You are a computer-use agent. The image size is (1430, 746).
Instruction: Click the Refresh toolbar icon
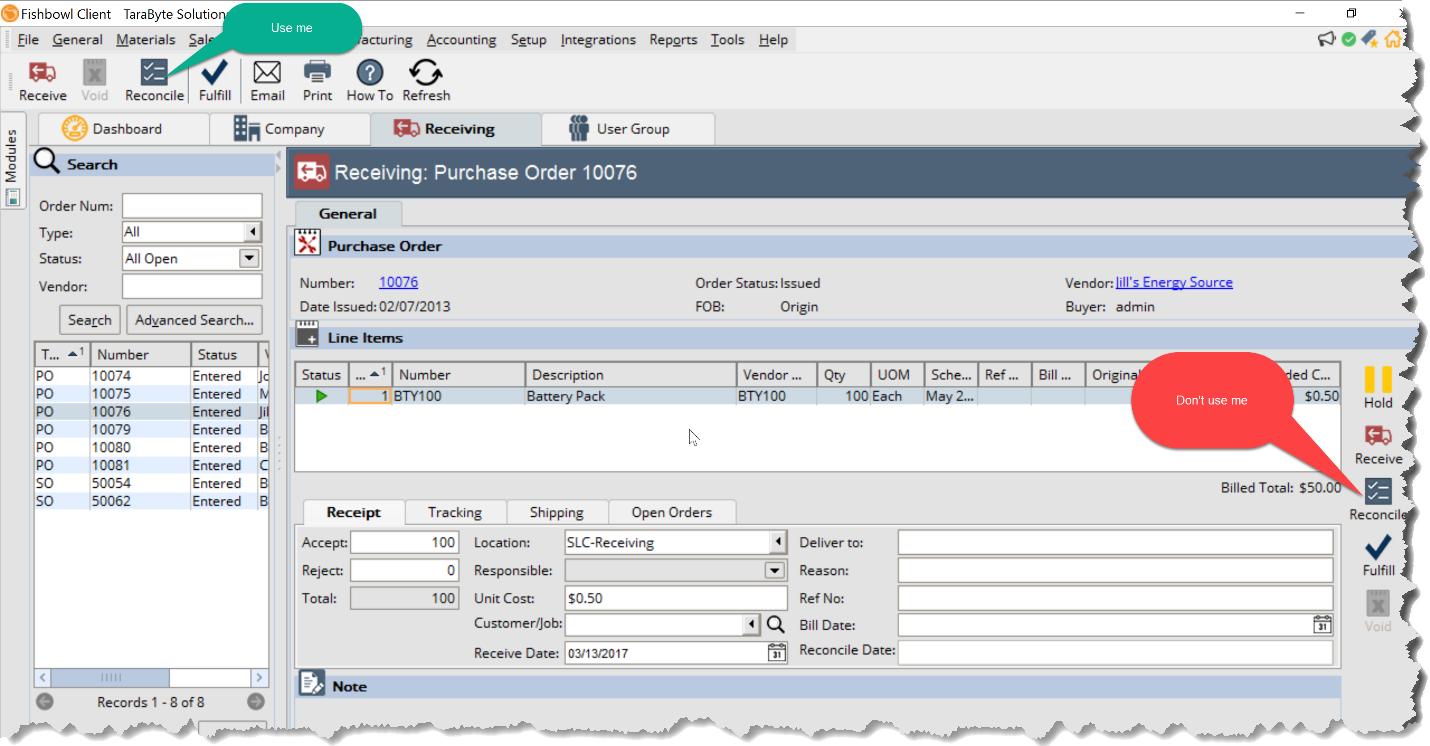426,73
